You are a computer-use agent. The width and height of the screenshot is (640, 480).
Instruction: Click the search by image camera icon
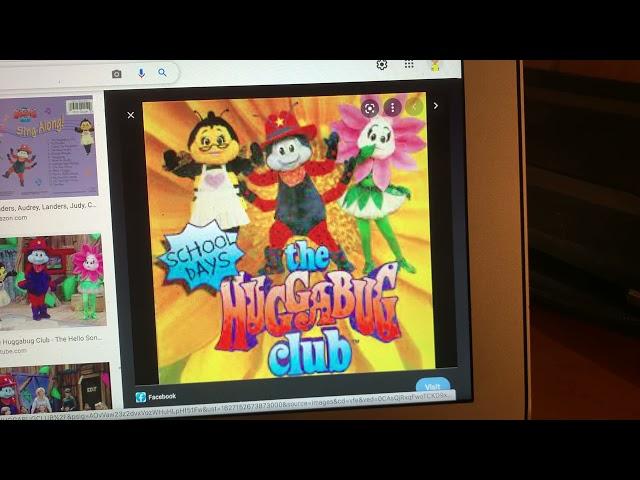pos(117,74)
